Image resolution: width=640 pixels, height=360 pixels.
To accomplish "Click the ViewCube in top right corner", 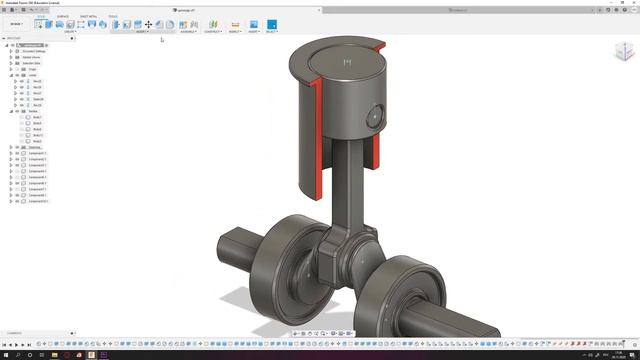I will tap(624, 52).
